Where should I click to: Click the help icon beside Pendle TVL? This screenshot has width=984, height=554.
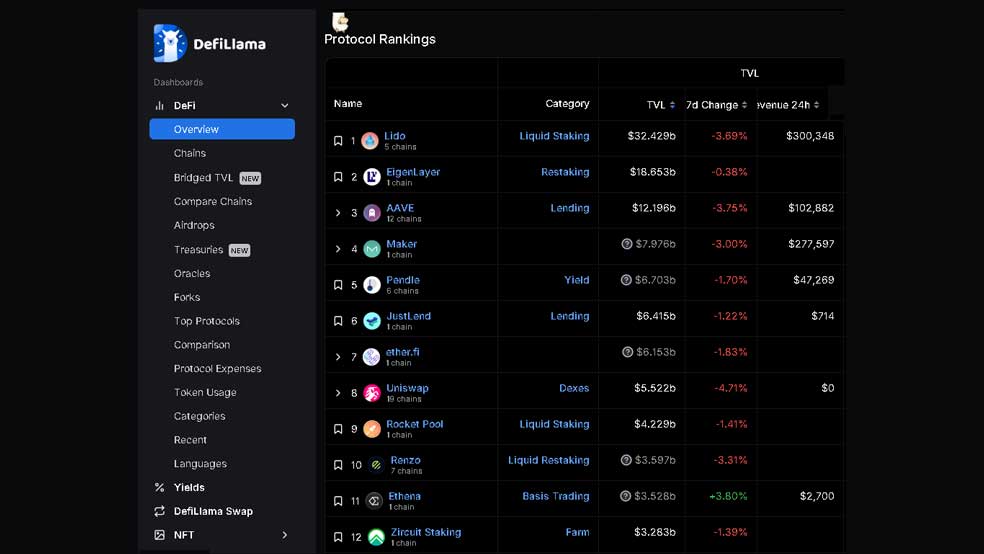(x=626, y=280)
